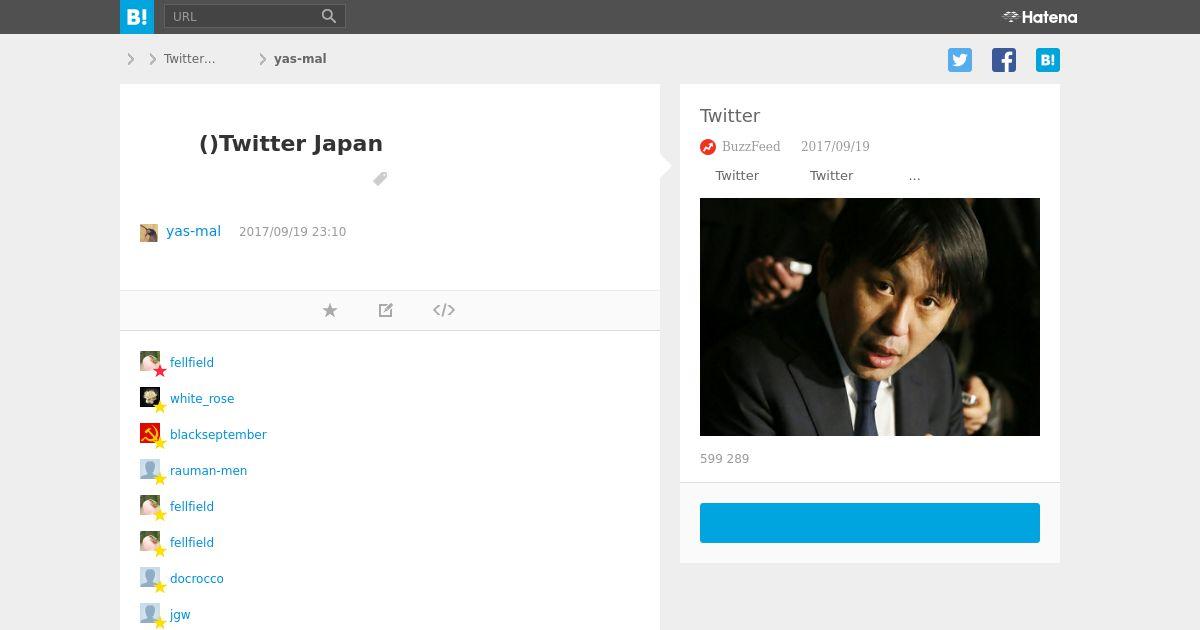Open the 2017/09/19 23:10 timestamp permalink

click(x=292, y=232)
